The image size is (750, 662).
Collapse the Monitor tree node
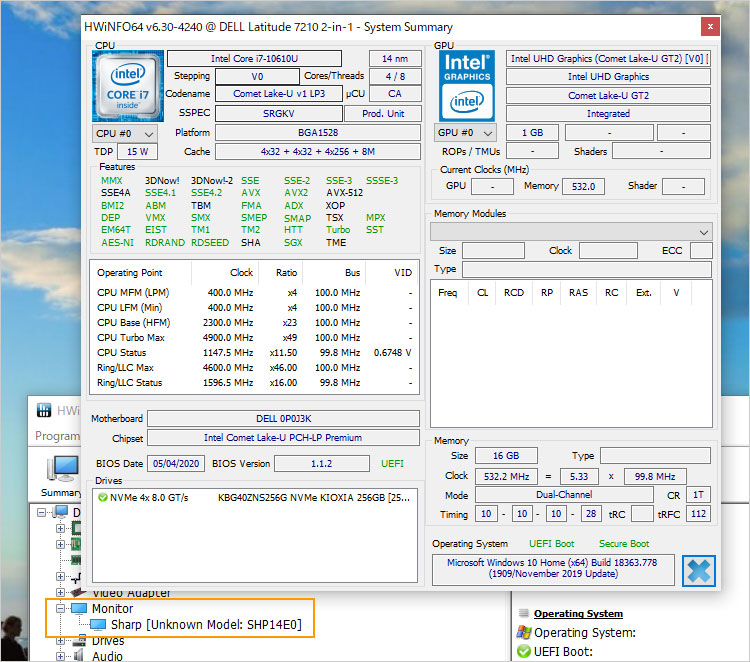pyautogui.click(x=60, y=608)
